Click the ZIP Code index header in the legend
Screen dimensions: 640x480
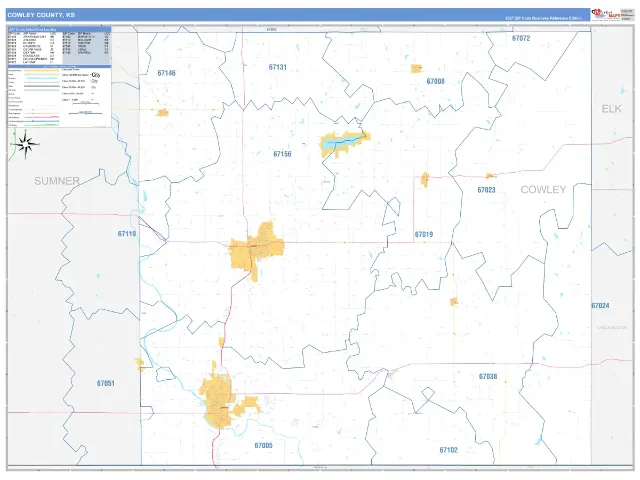[59, 30]
